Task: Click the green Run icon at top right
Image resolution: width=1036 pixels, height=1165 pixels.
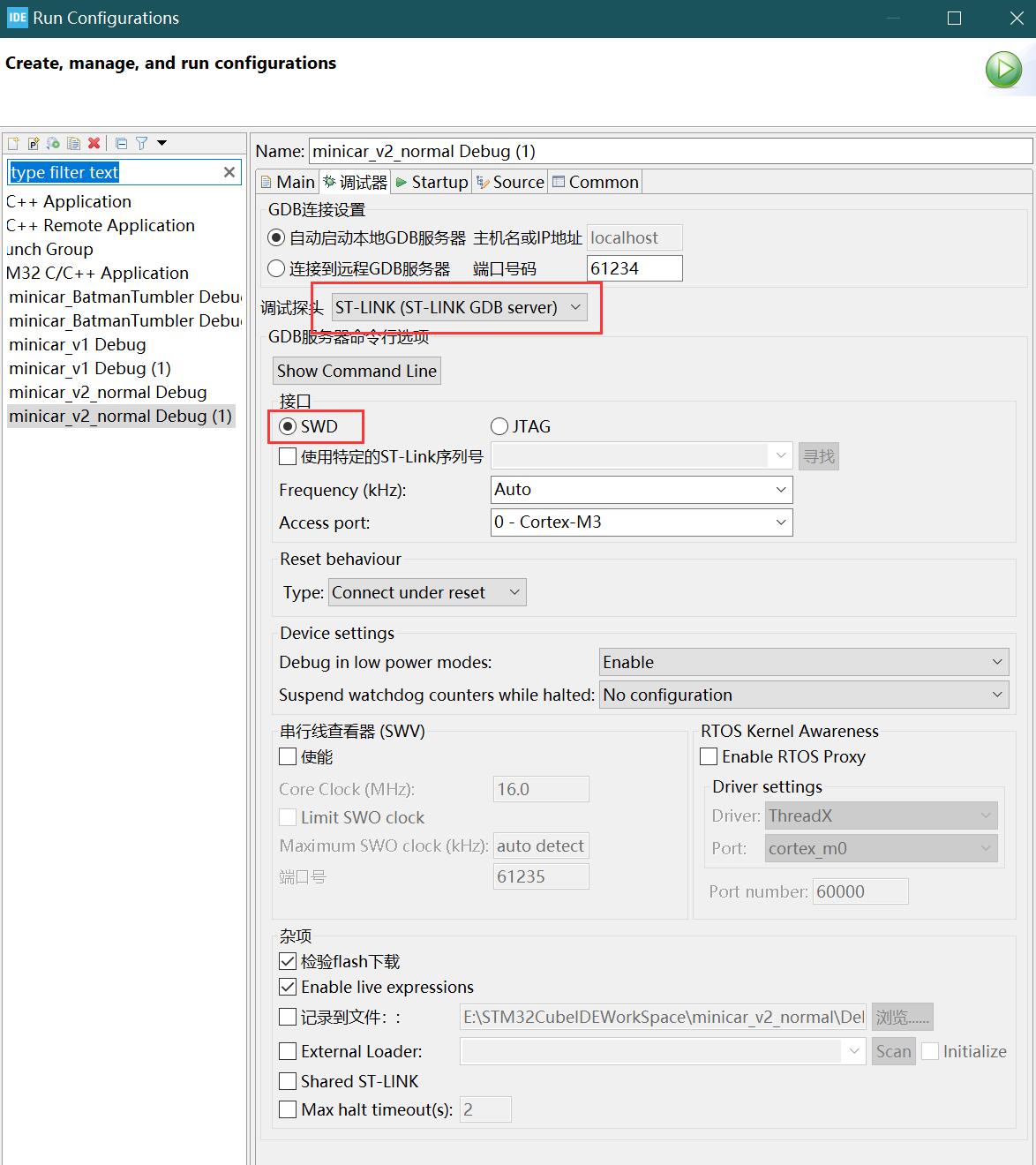Action: (x=1003, y=70)
